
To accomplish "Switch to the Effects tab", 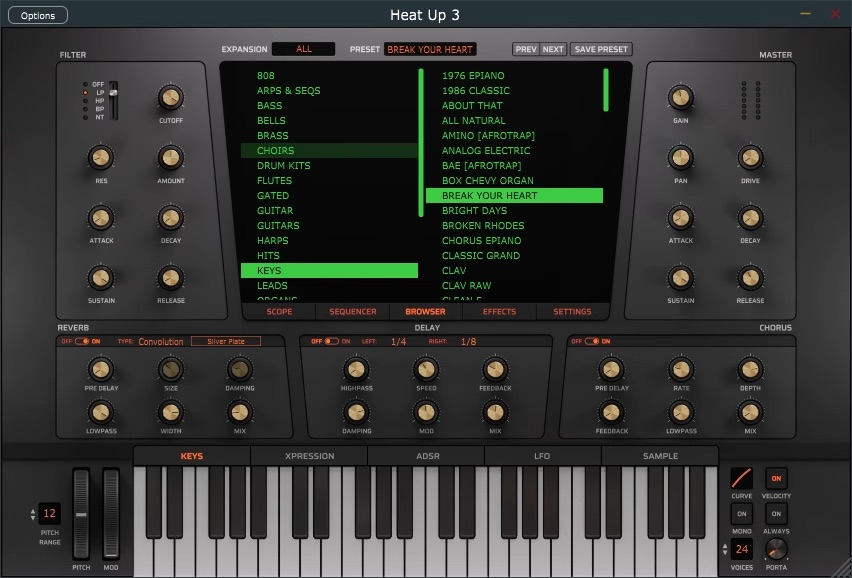I will [x=499, y=312].
